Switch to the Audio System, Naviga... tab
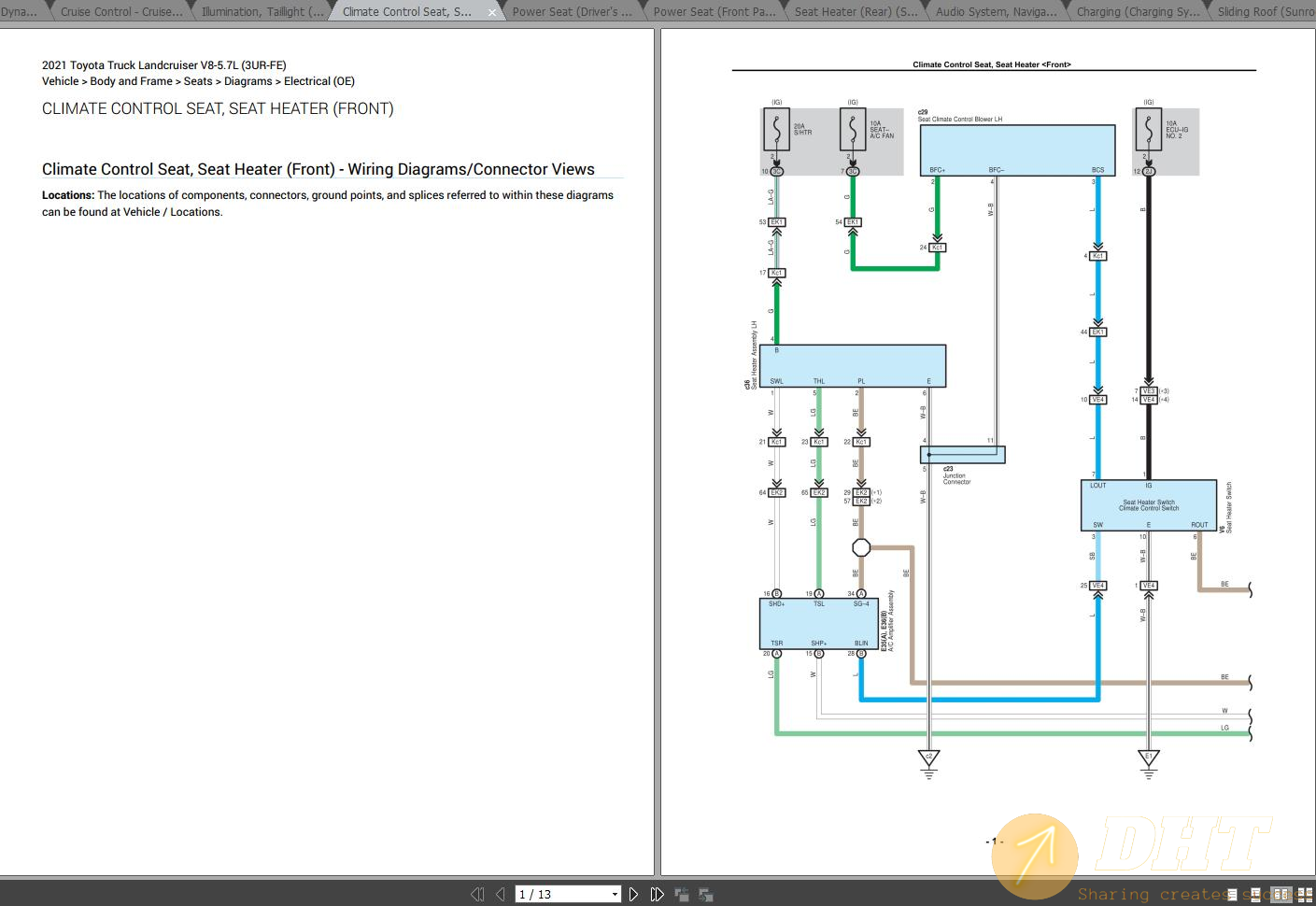1316x906 pixels. [x=996, y=12]
